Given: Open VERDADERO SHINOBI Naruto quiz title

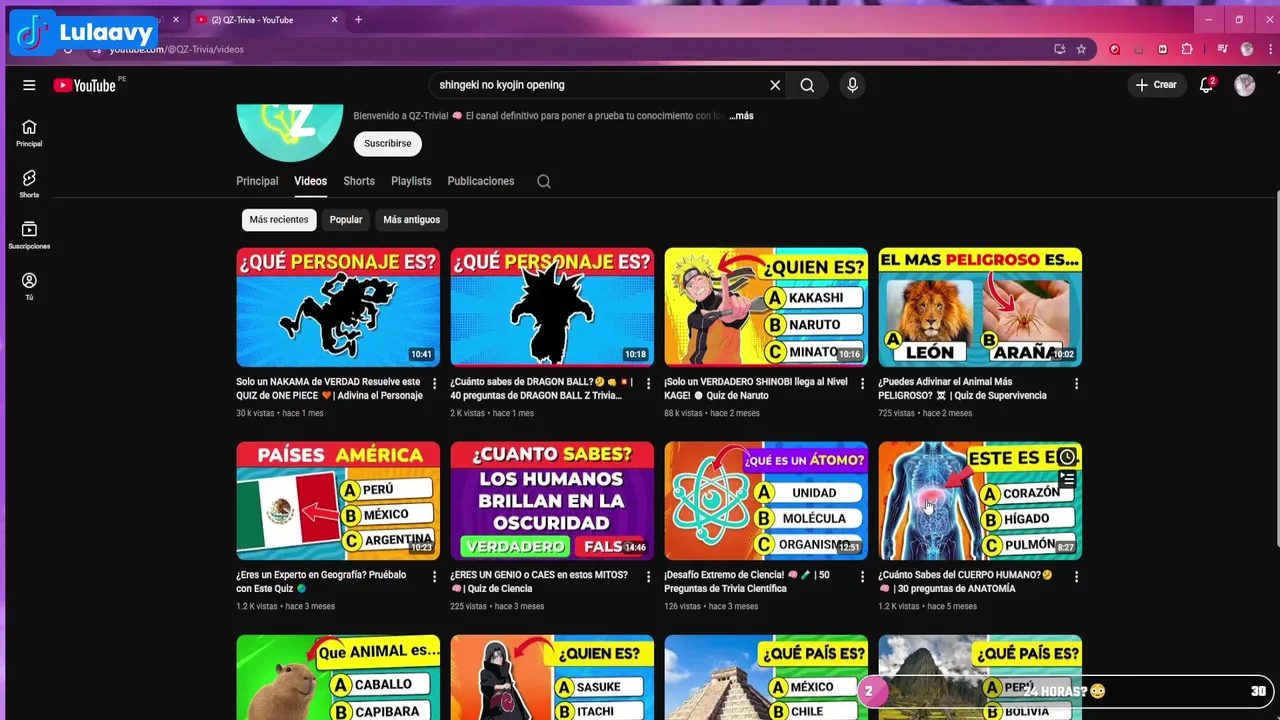Looking at the screenshot, I should pos(756,388).
